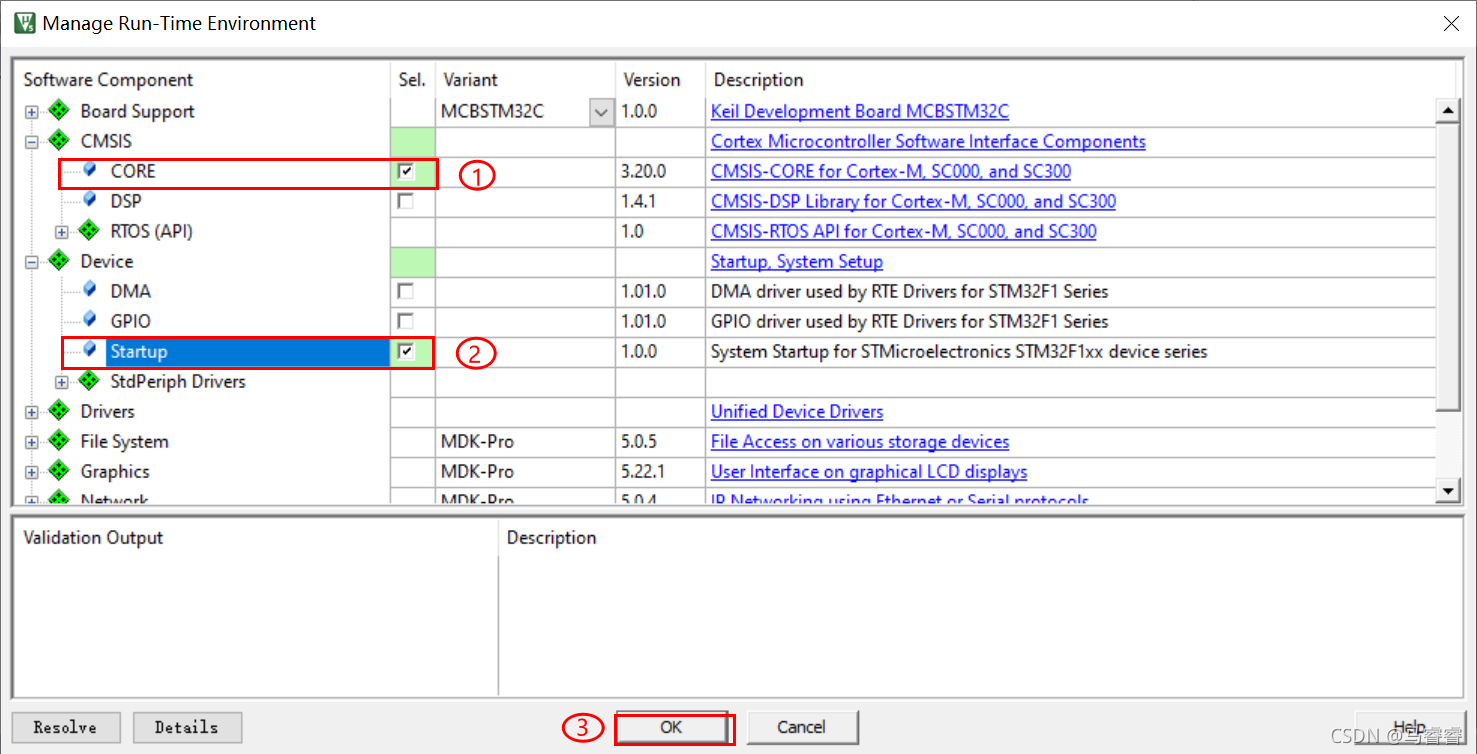The height and width of the screenshot is (754, 1477).
Task: Click the component list scroll-up arrow
Action: (x=1447, y=110)
